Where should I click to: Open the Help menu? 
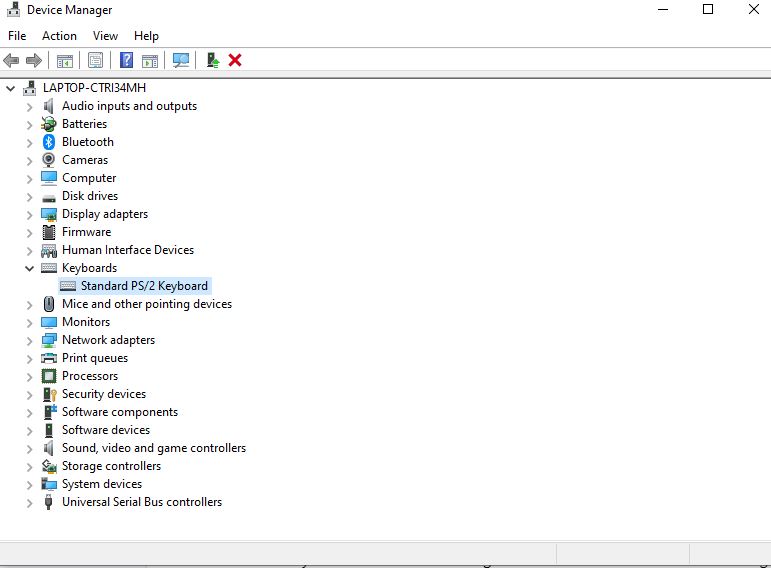tap(146, 36)
